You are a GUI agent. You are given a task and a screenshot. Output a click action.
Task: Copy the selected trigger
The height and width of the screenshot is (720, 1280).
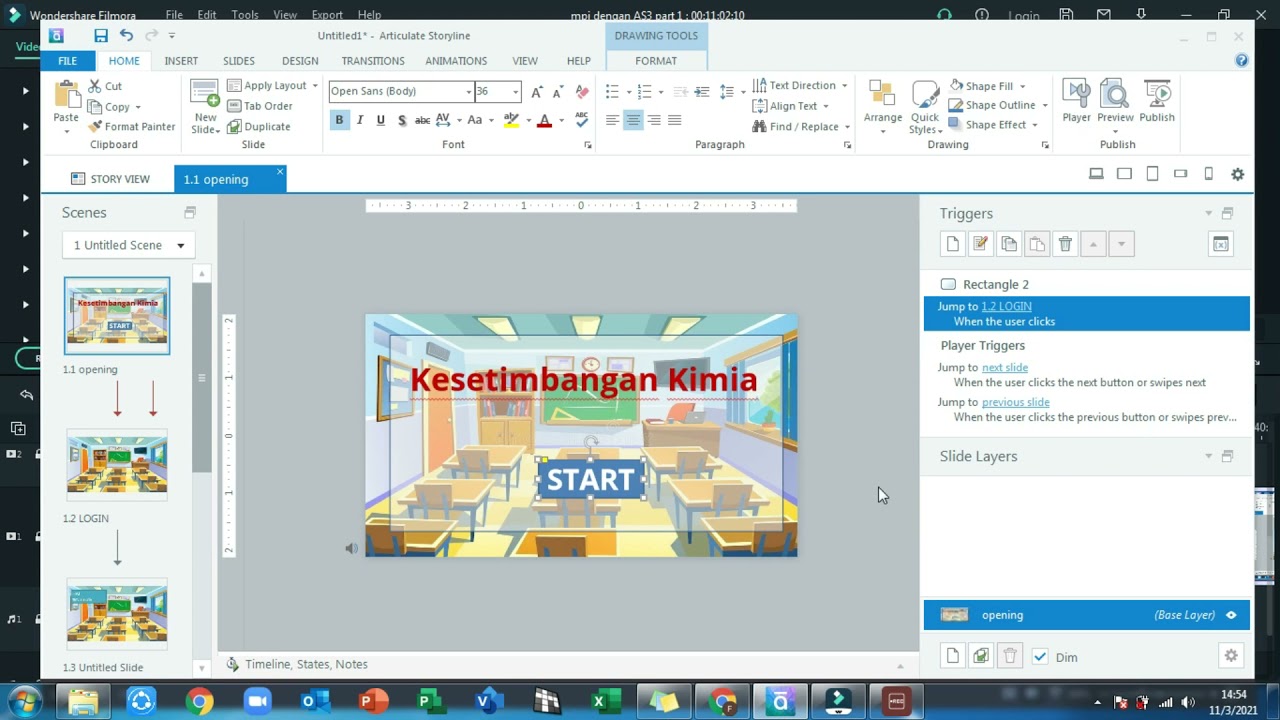(x=1009, y=244)
